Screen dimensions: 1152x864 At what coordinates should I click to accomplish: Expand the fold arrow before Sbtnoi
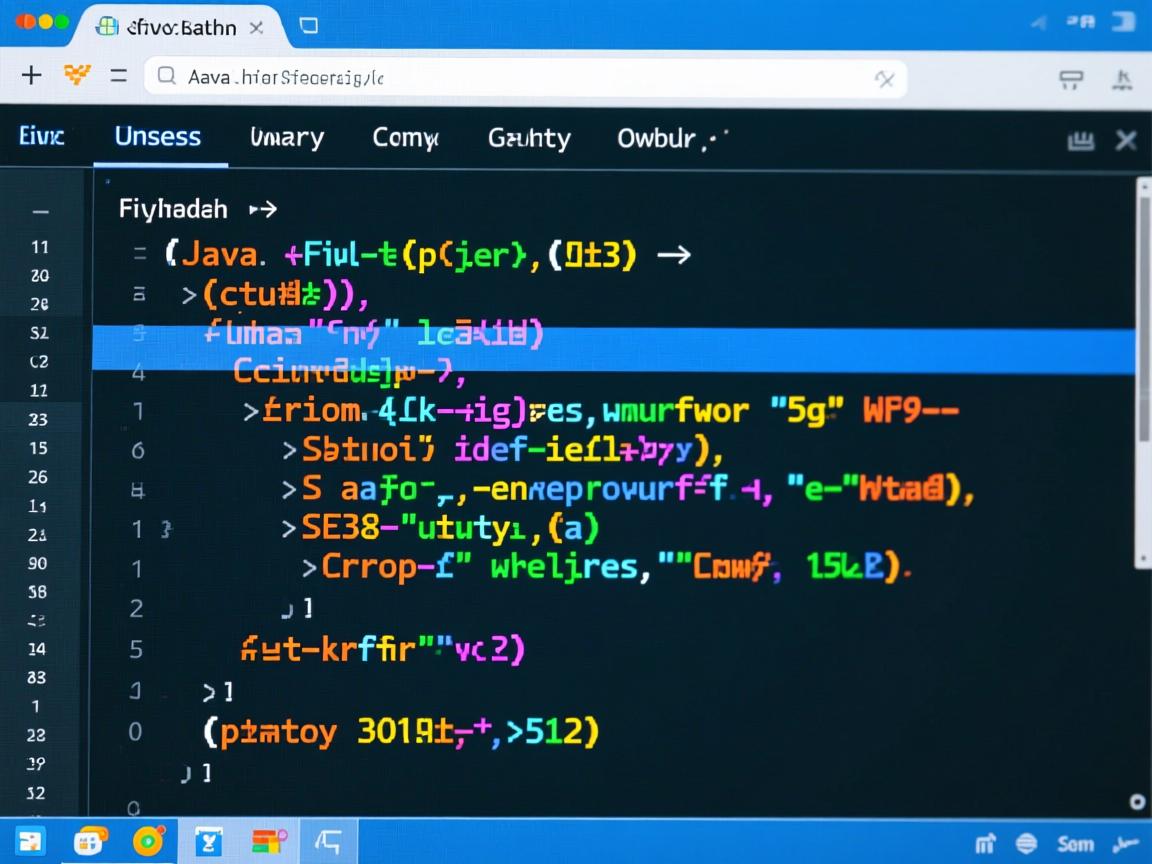click(x=289, y=450)
